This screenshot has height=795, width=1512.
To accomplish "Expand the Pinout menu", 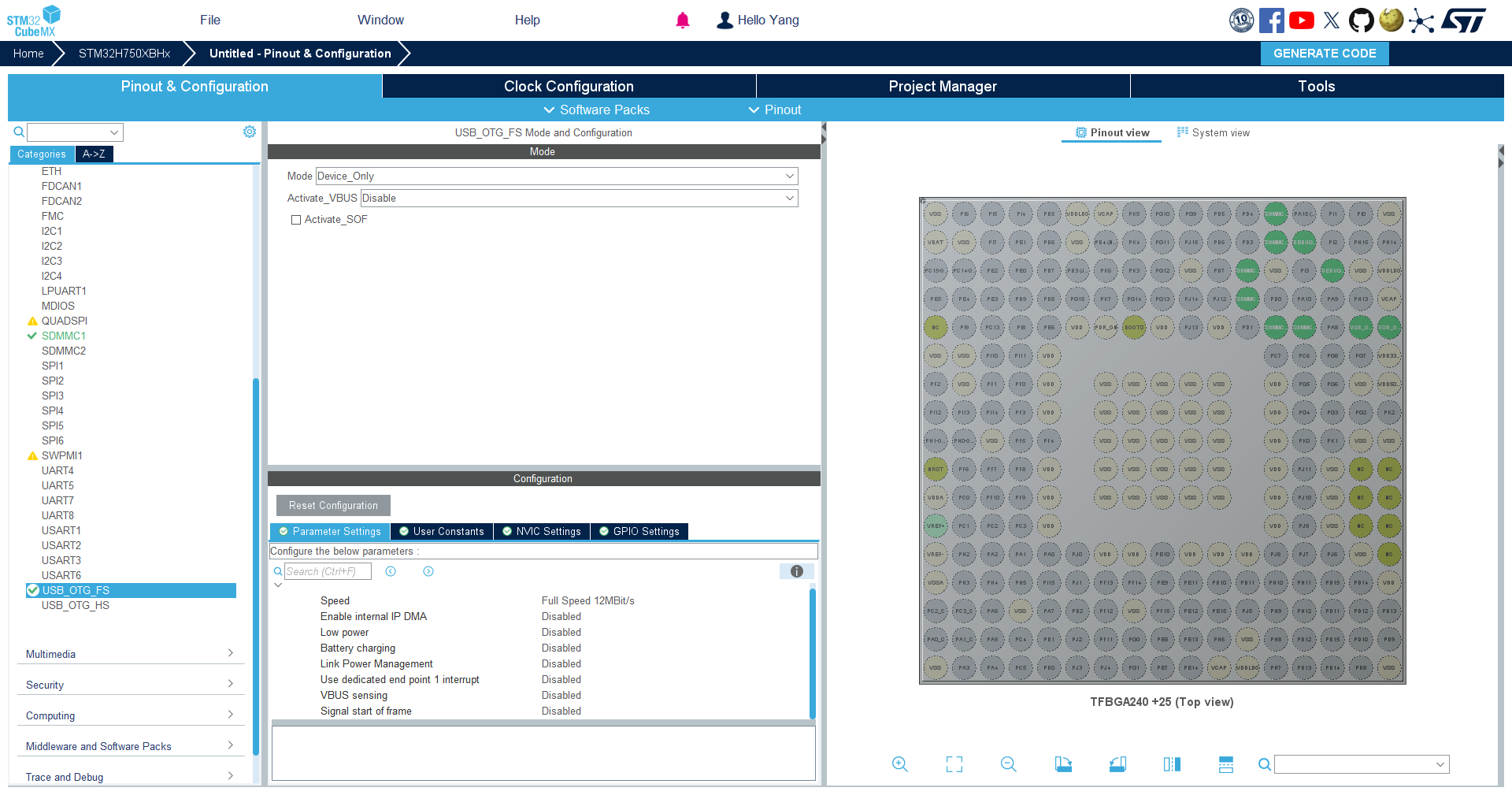I will coord(774,110).
